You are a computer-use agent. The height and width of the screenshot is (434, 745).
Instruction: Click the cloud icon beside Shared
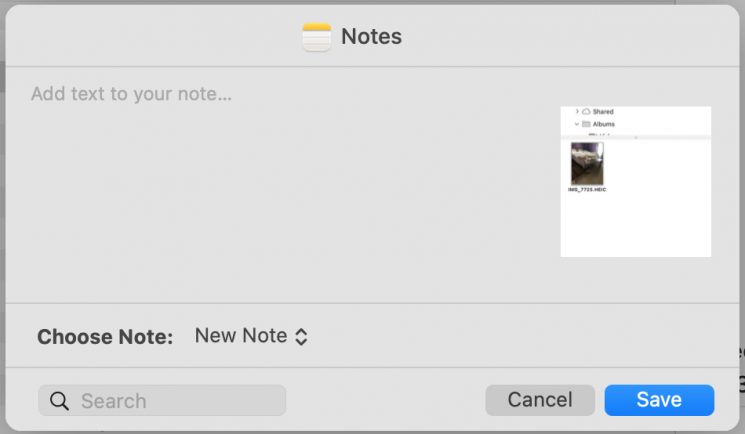tap(586, 111)
